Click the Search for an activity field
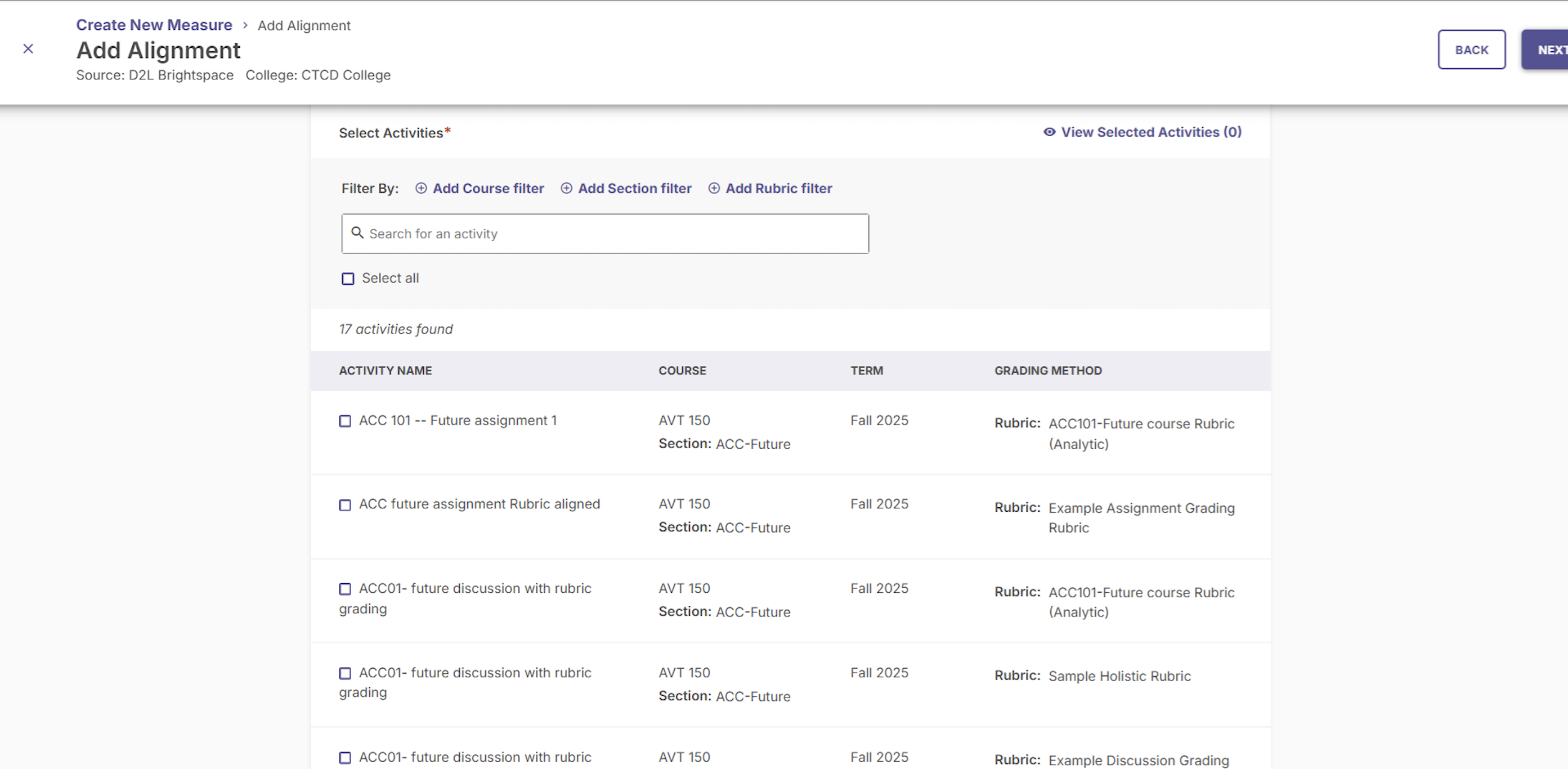 pos(615,234)
